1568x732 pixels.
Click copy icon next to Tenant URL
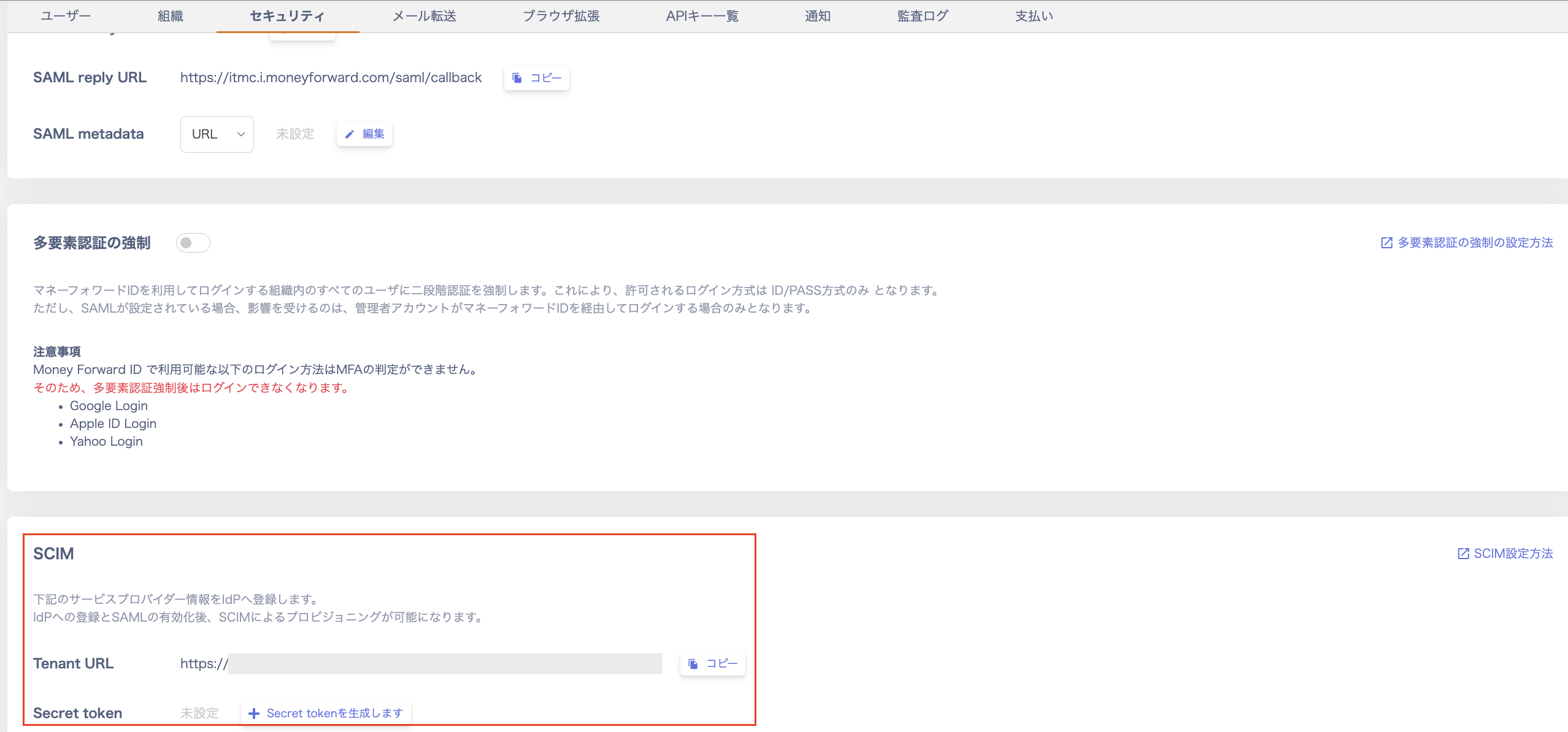click(693, 664)
